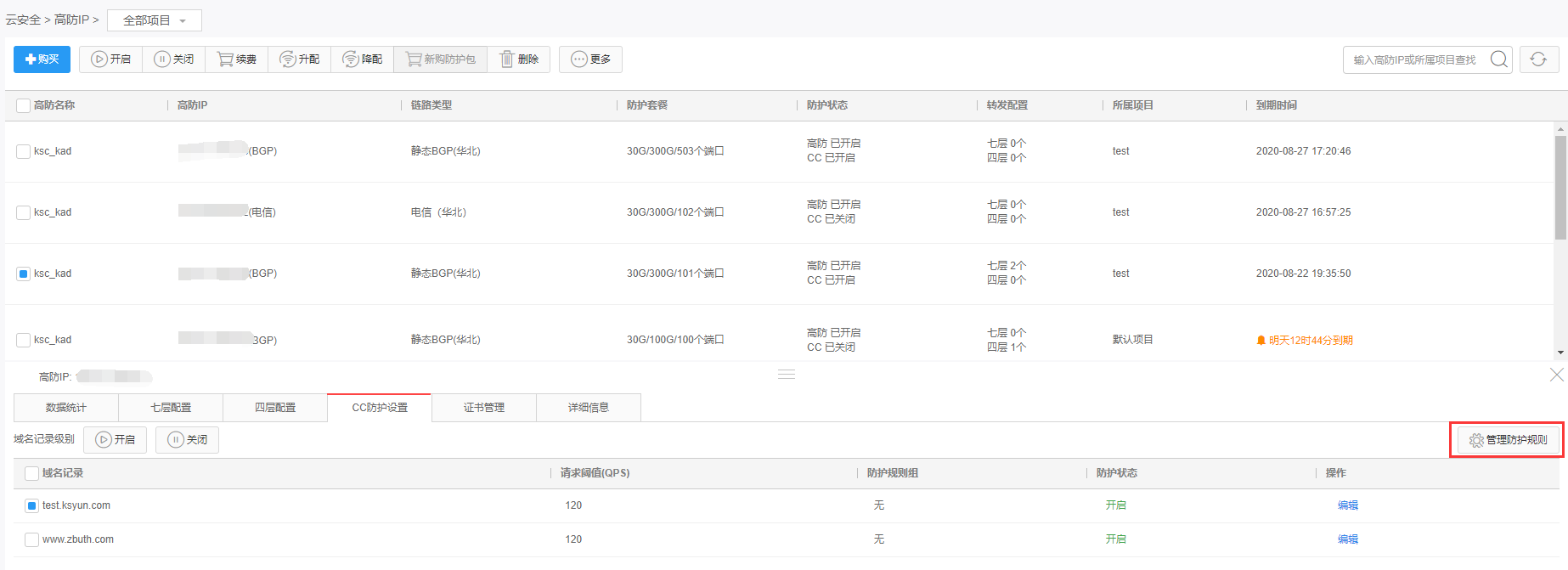Click the table scrollbar down arrow

(x=1560, y=353)
